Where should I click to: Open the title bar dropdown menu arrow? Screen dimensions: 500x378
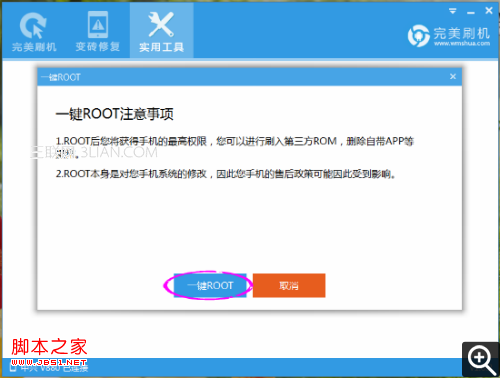click(452, 11)
